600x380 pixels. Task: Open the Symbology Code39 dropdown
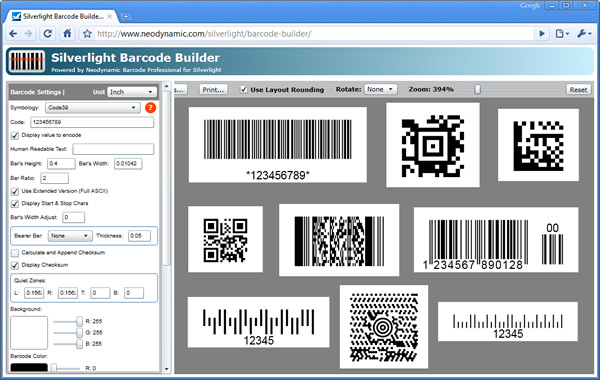pos(92,108)
